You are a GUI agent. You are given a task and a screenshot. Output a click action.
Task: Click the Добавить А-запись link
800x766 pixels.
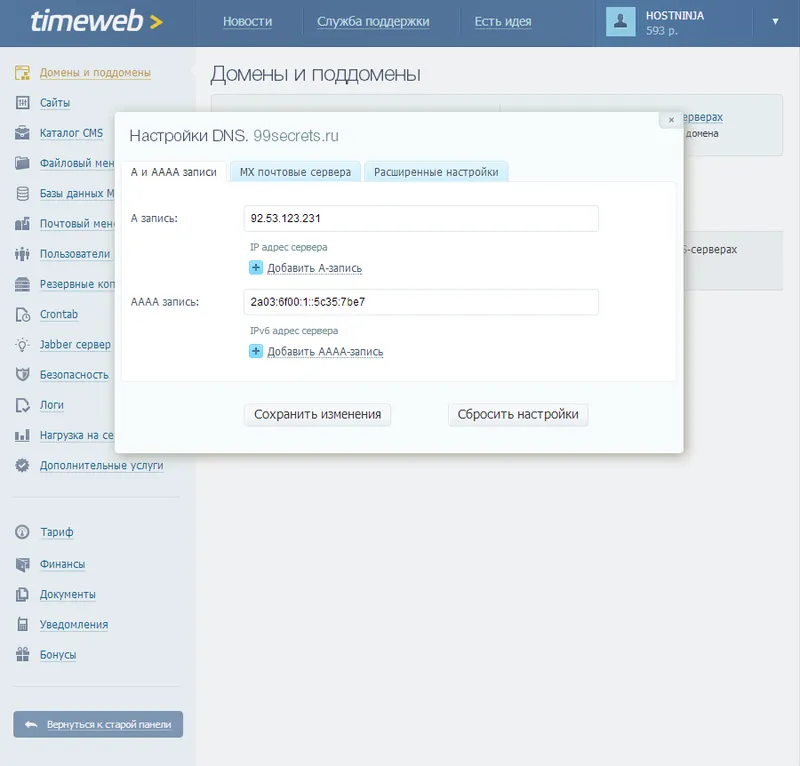pos(315,268)
